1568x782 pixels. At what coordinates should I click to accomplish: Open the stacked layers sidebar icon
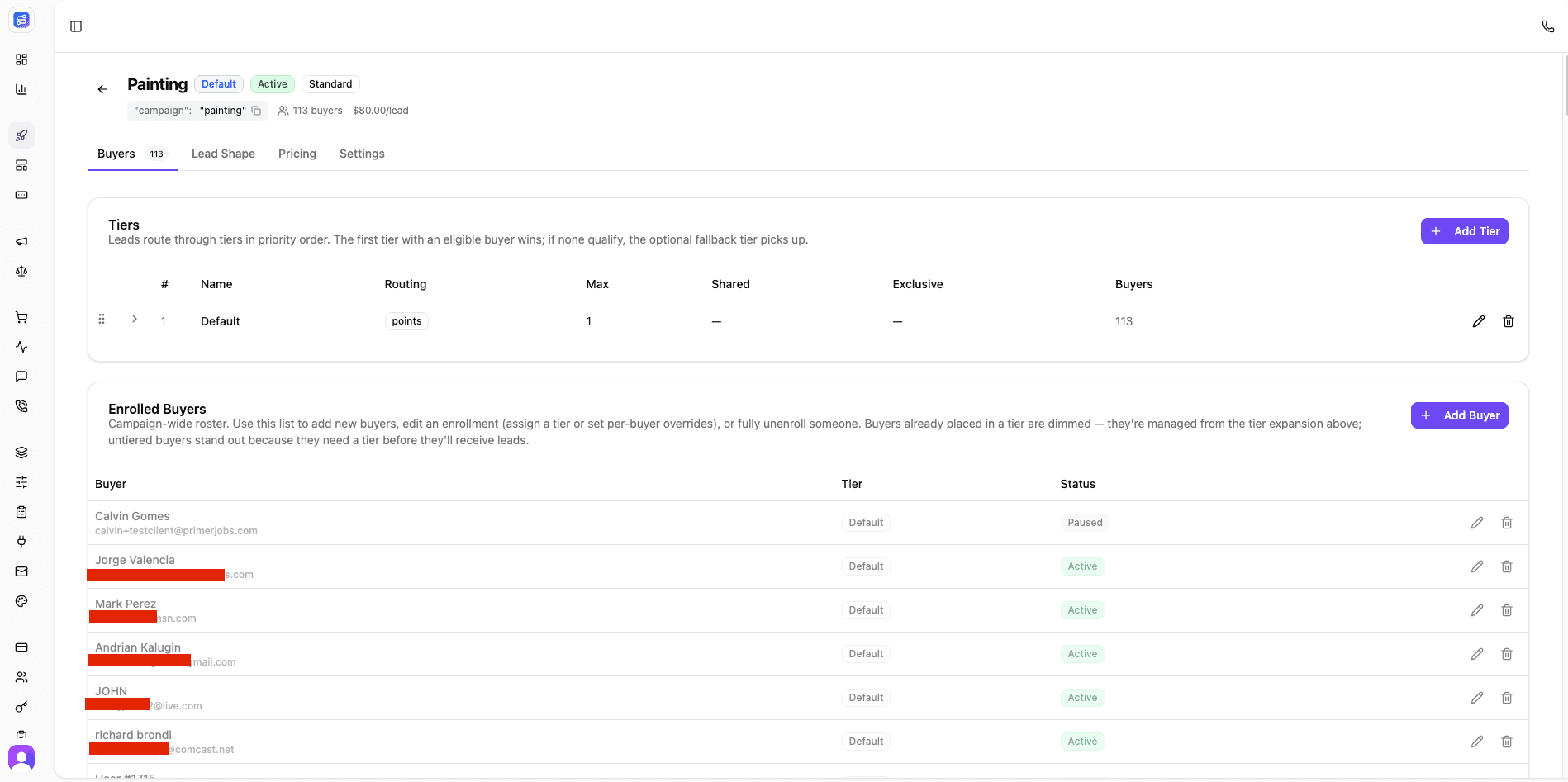[x=21, y=453]
